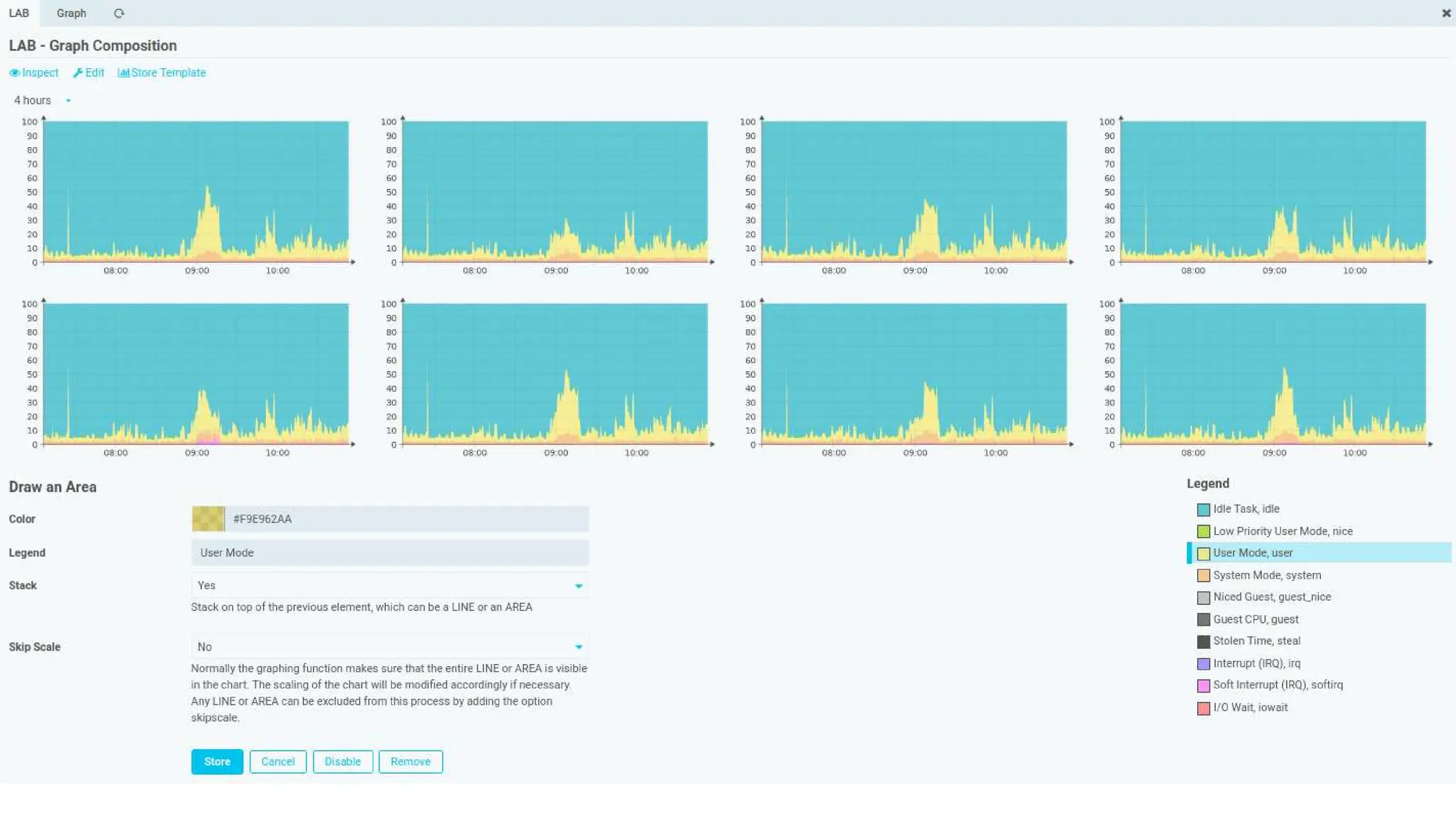1456x819 pixels.
Task: Select the Stolen Time, steal legend entry
Action: [1256, 641]
